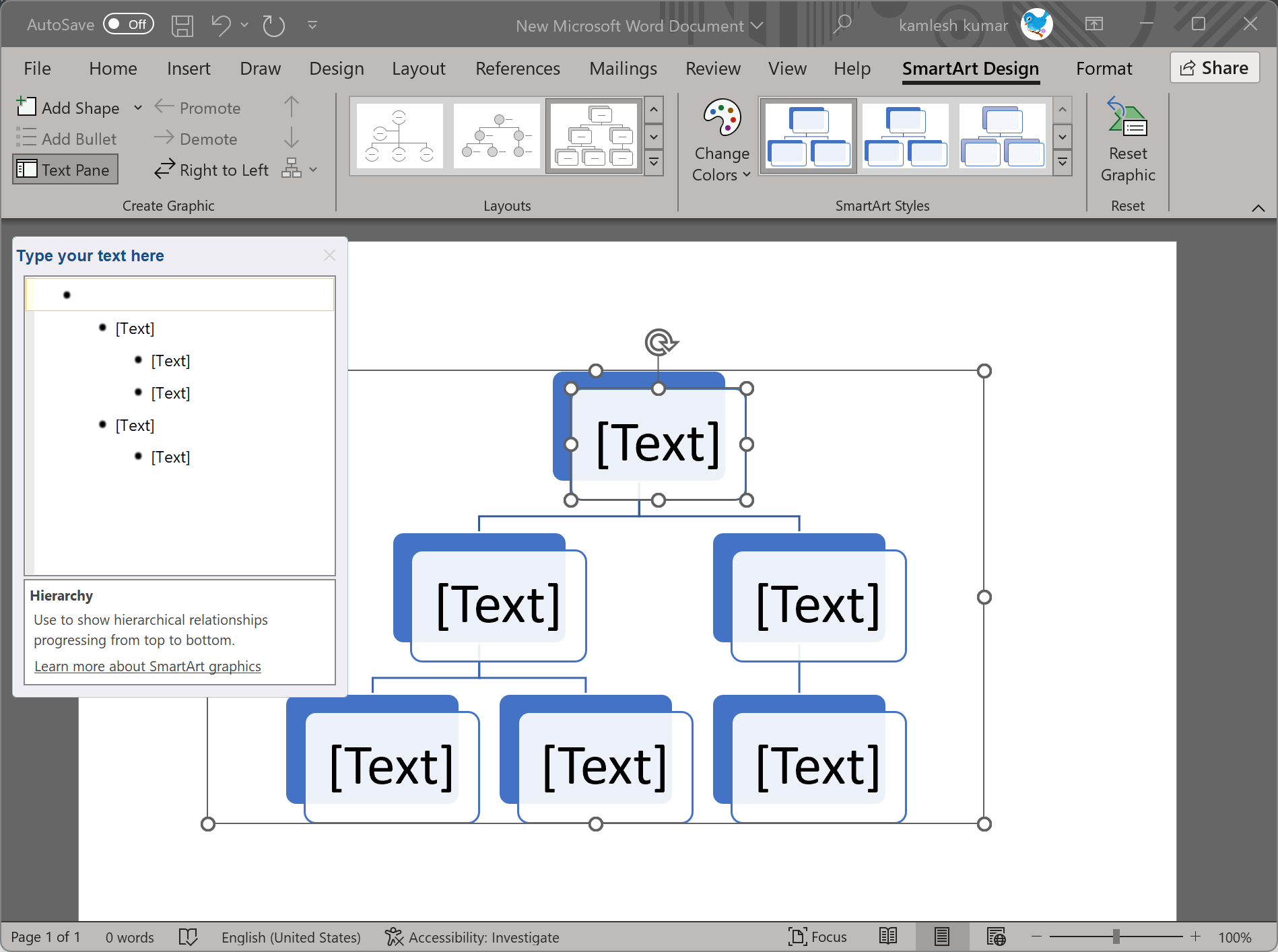Open Customize Quick Access Toolbar dropdown

click(312, 25)
